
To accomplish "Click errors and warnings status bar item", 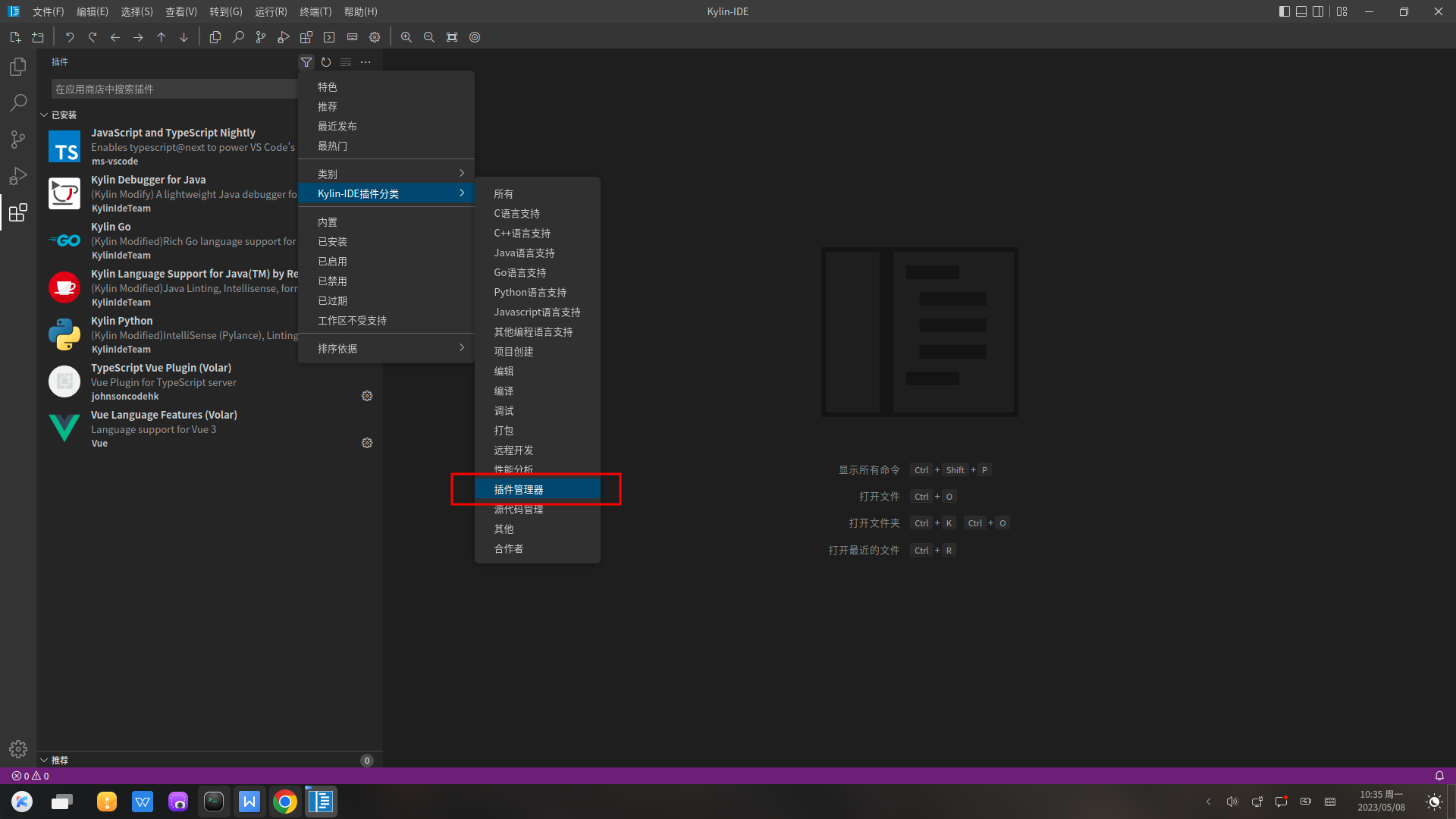I will click(30, 776).
